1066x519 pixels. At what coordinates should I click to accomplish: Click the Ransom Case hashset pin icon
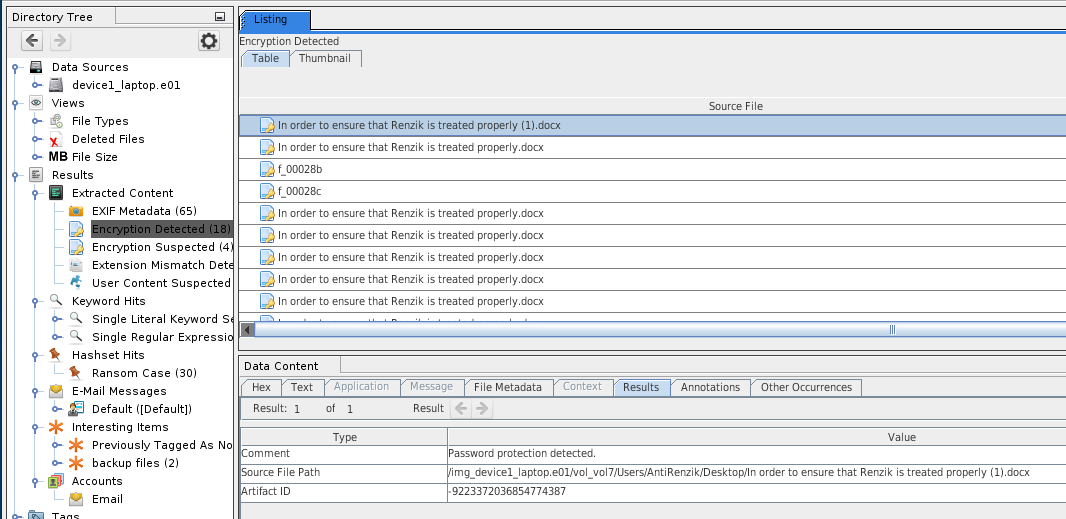pyautogui.click(x=76, y=373)
